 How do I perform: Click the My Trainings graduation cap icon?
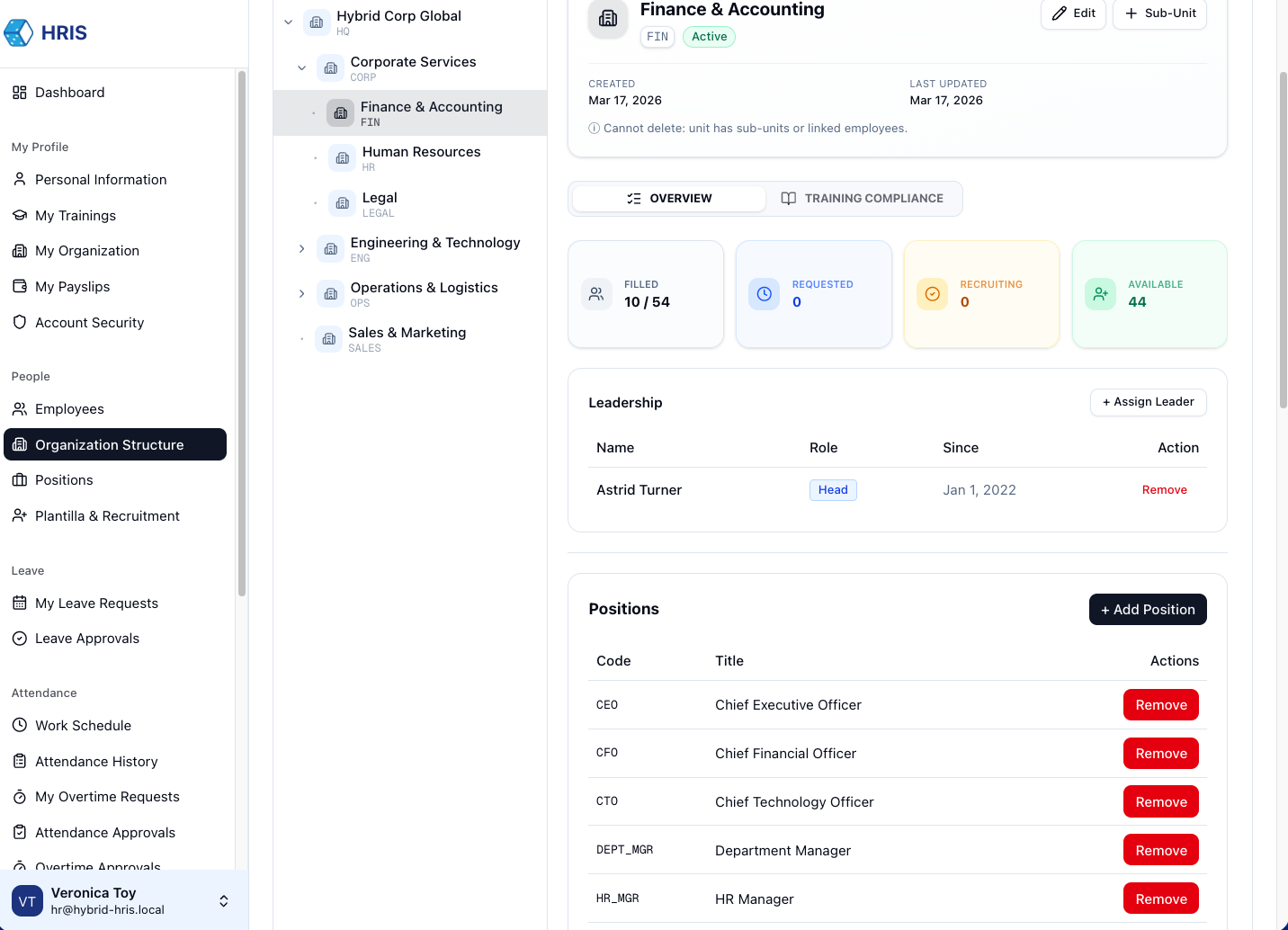tap(20, 216)
